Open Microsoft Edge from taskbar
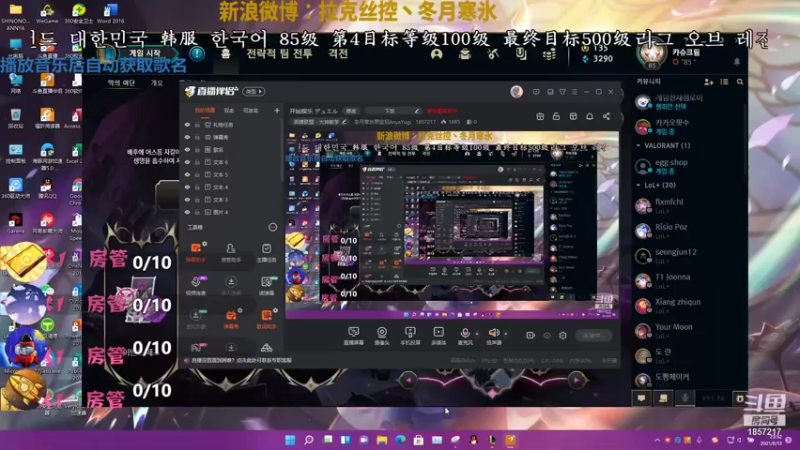This screenshot has width=800, height=450. 400,440
